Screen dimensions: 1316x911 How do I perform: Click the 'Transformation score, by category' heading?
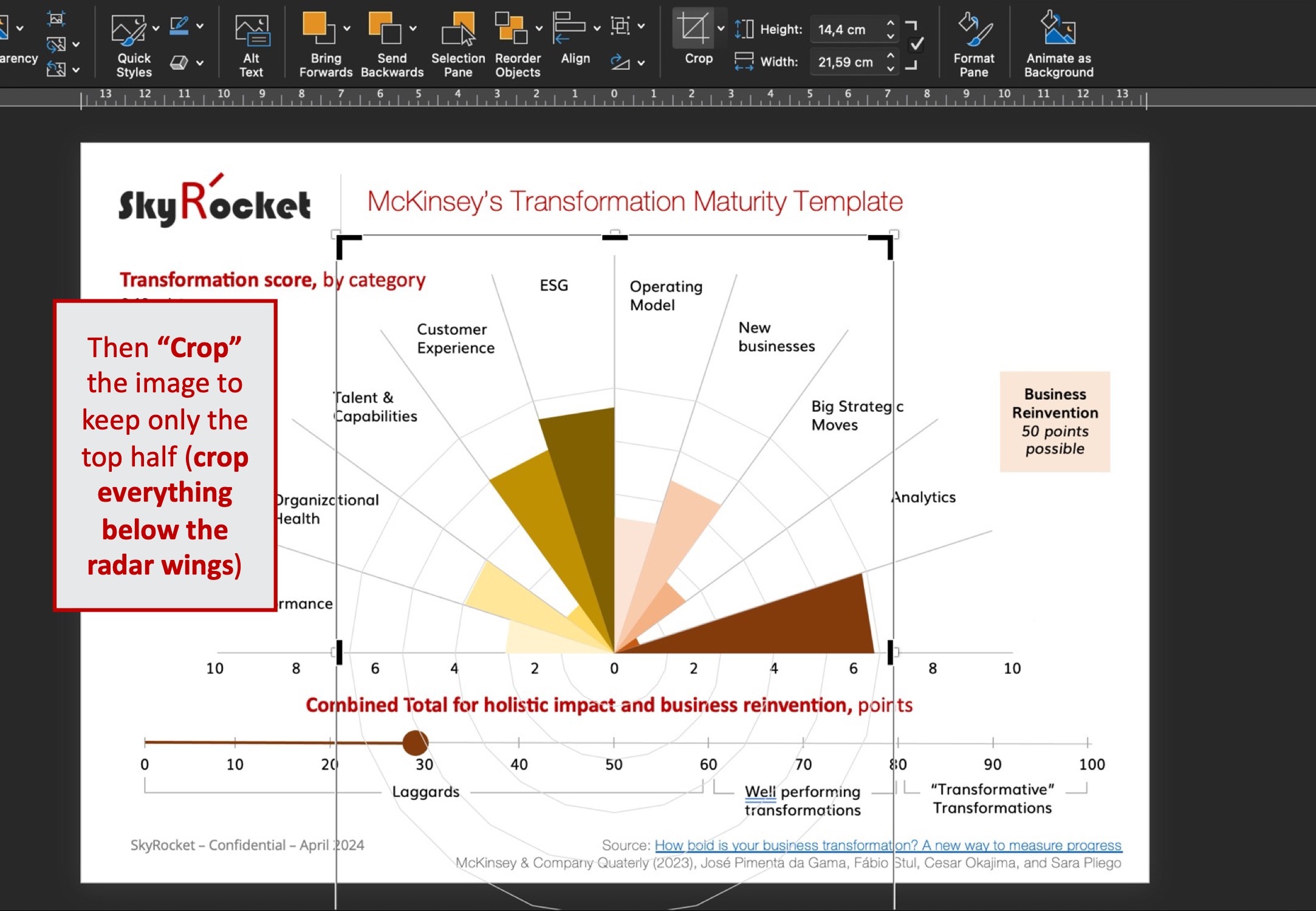point(272,280)
